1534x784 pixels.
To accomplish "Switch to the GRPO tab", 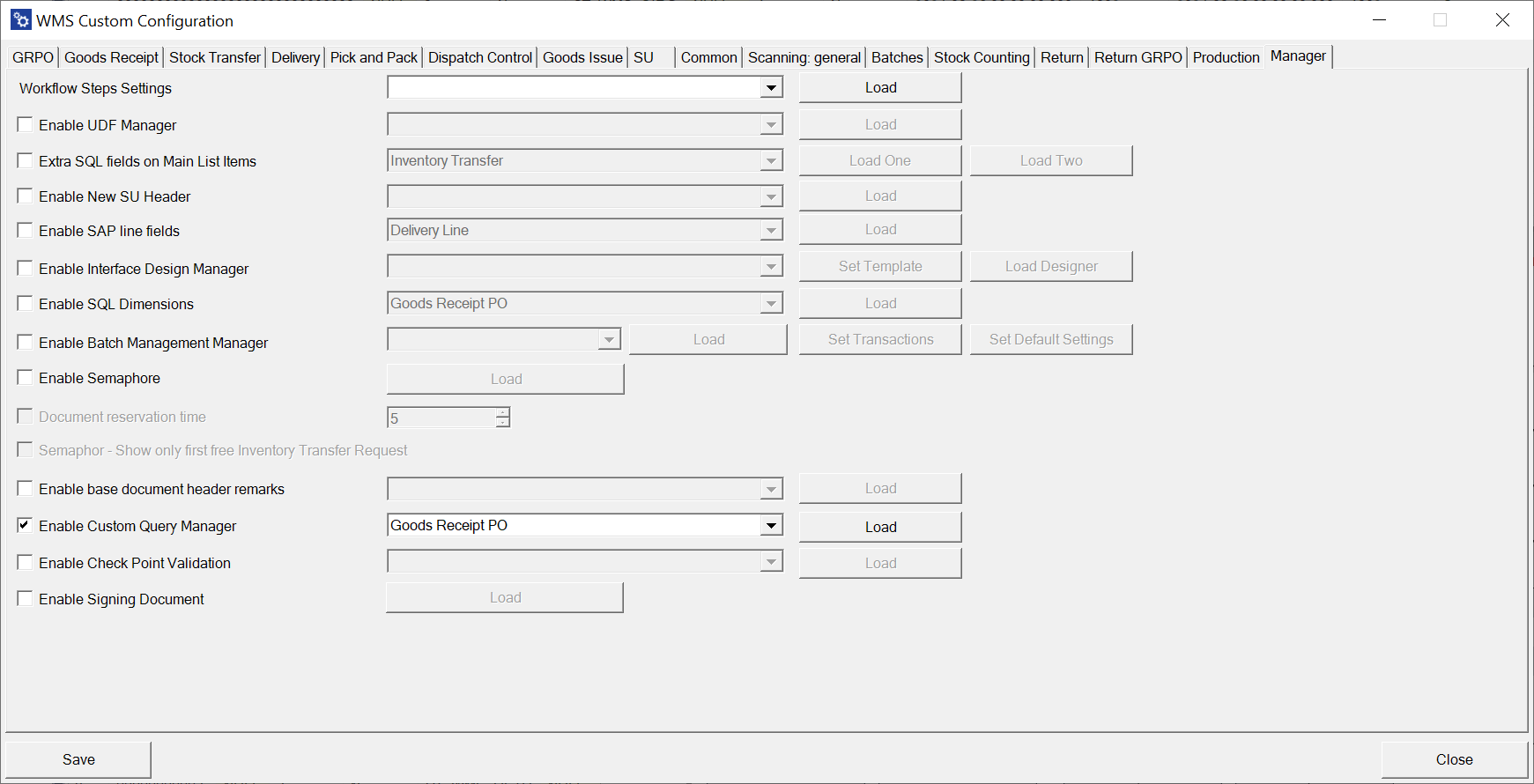I will 33,57.
